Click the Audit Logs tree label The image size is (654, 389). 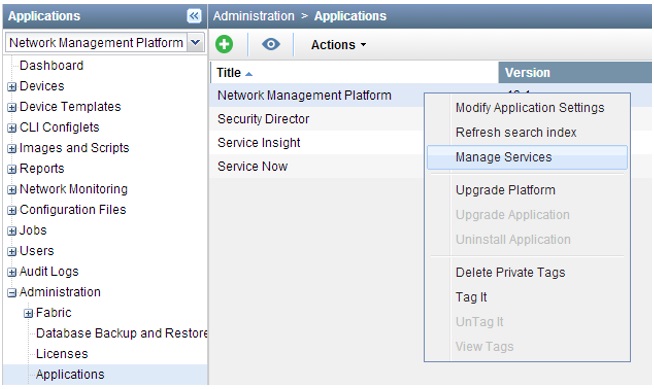pyautogui.click(x=49, y=271)
